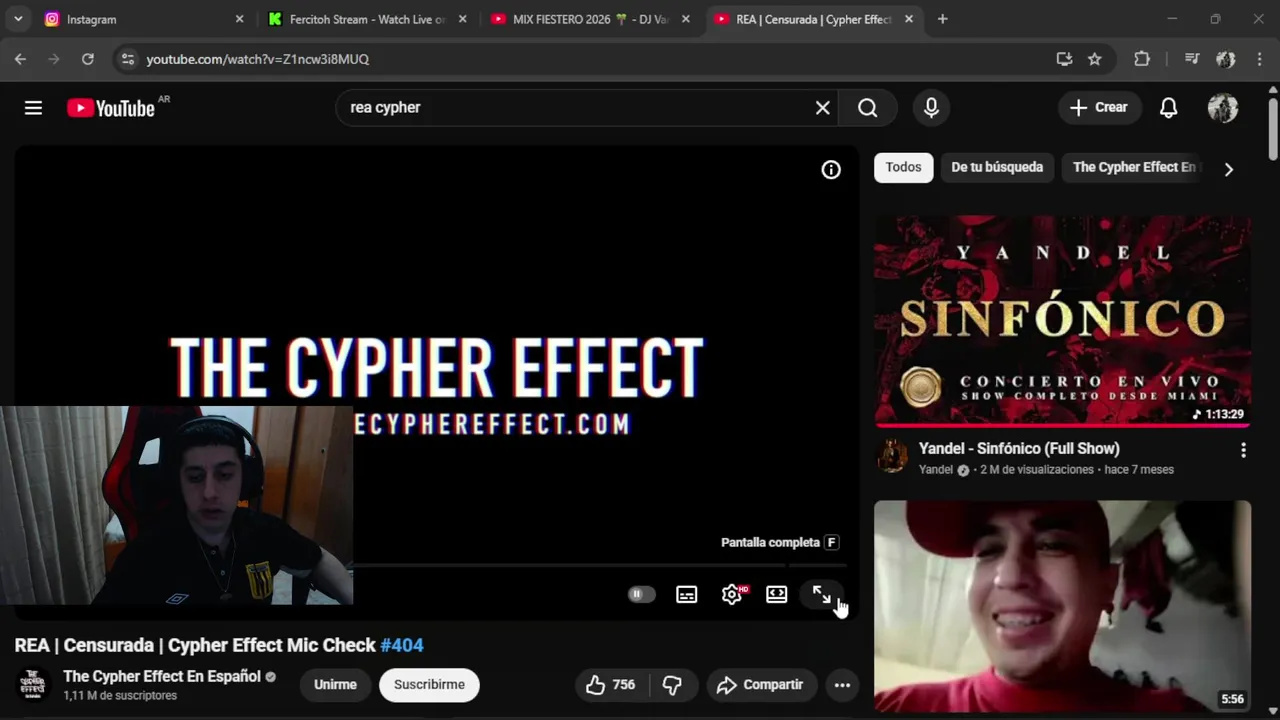This screenshot has height=720, width=1280.
Task: Open the Yandel Sinfónico video thumbnail
Action: tap(1062, 321)
